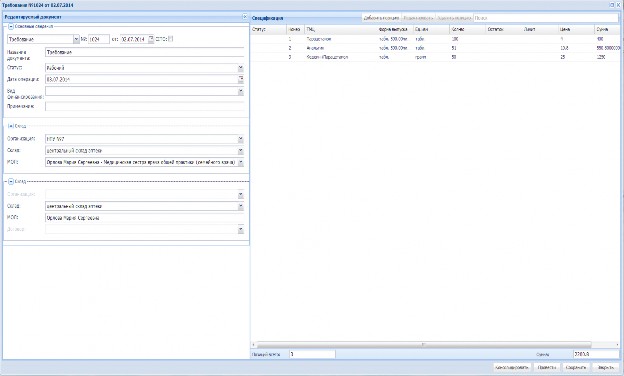Sort grid by the Форма выпуска column header

[395, 29]
